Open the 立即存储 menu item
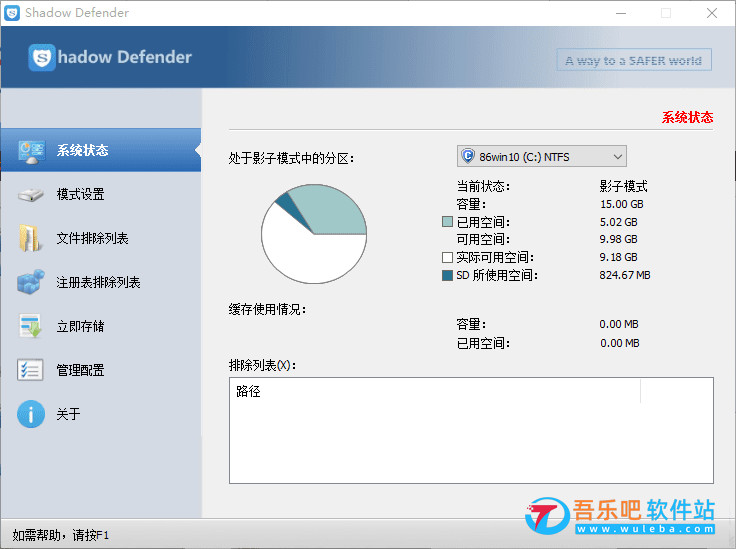This screenshot has width=736, height=549. pyautogui.click(x=101, y=326)
